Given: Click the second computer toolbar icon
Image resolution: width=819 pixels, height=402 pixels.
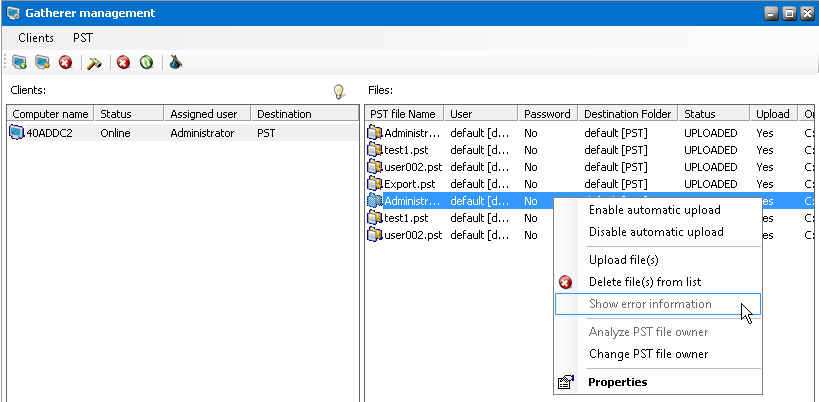Looking at the screenshot, I should 42,62.
